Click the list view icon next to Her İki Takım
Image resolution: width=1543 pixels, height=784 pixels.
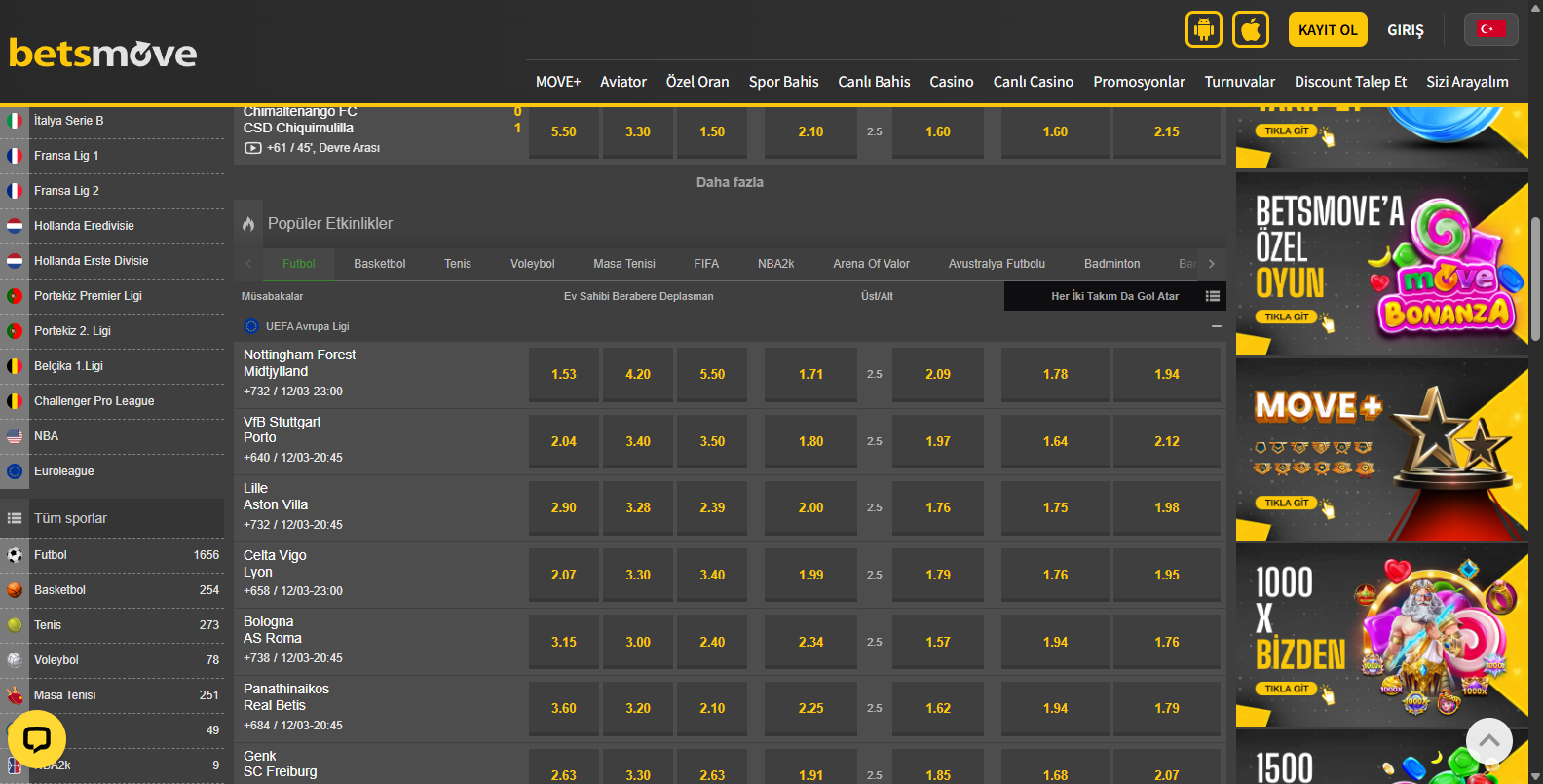(x=1213, y=296)
